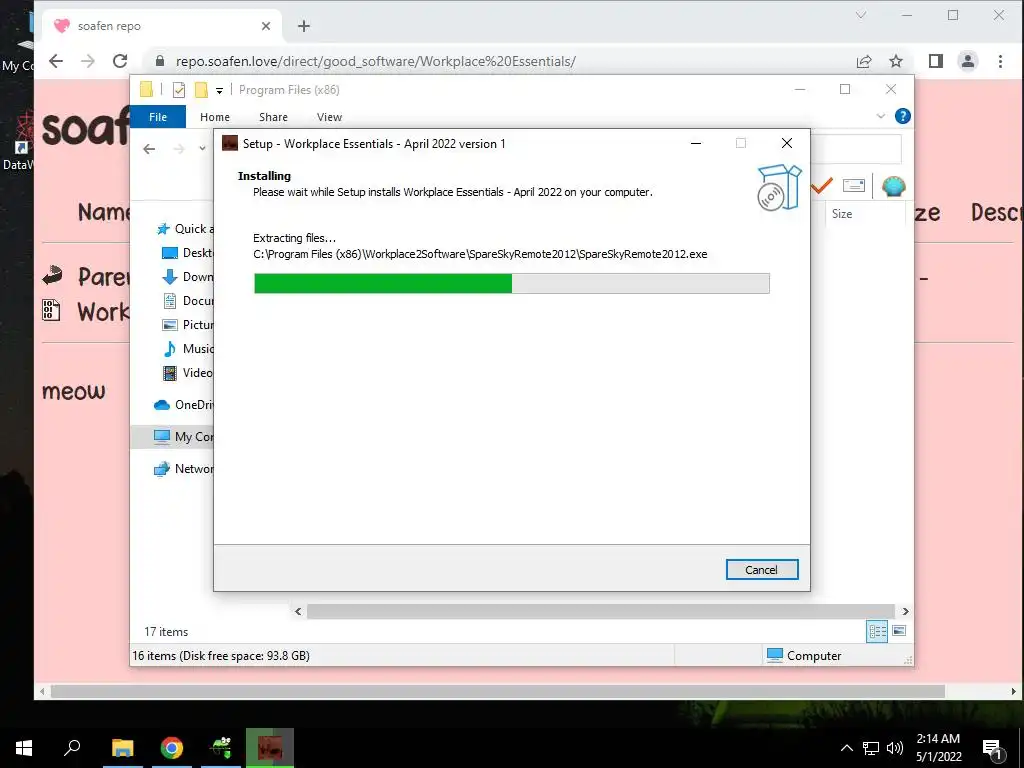The height and width of the screenshot is (768, 1024).
Task: Switch Explorer to large icons view
Action: 899,631
